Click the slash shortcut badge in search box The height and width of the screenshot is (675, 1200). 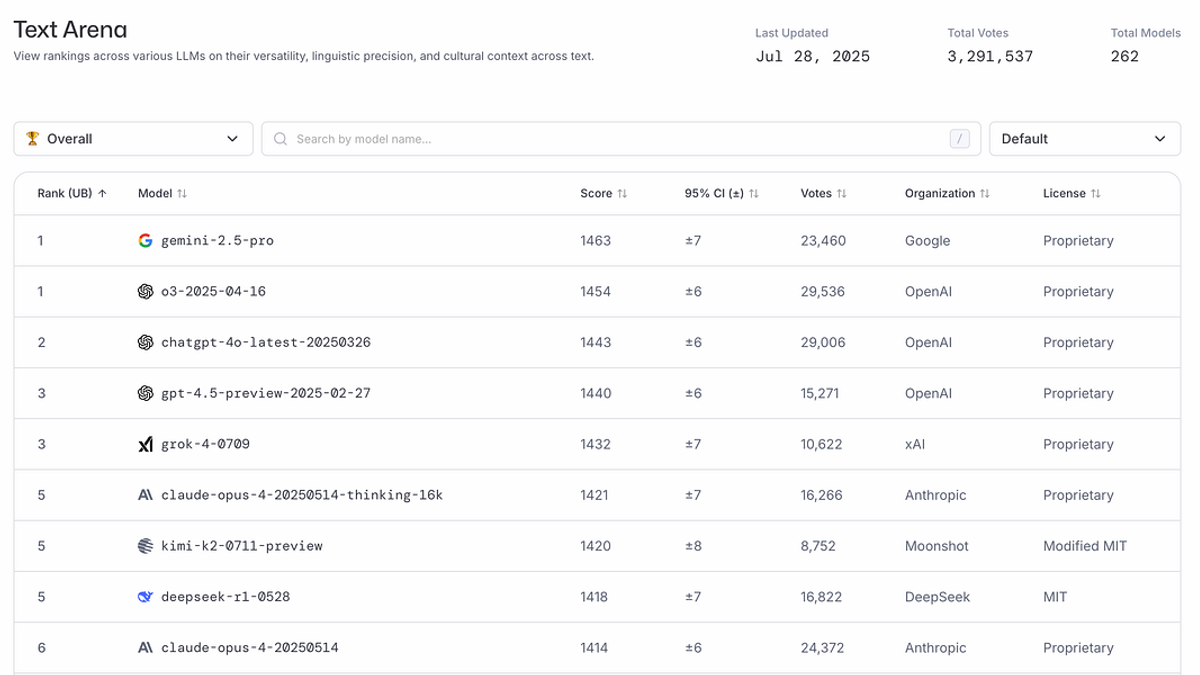pos(960,139)
